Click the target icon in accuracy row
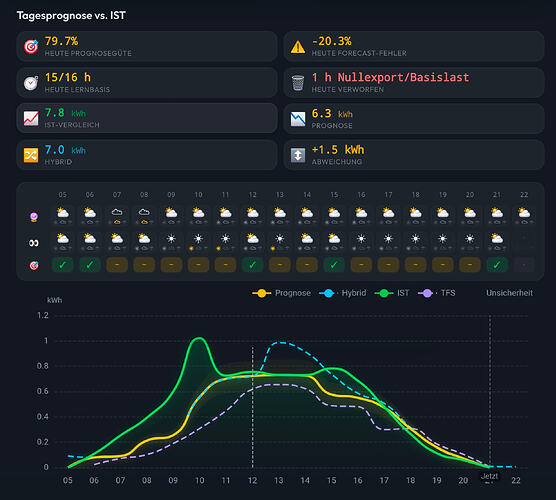556x500 pixels. click(x=34, y=265)
